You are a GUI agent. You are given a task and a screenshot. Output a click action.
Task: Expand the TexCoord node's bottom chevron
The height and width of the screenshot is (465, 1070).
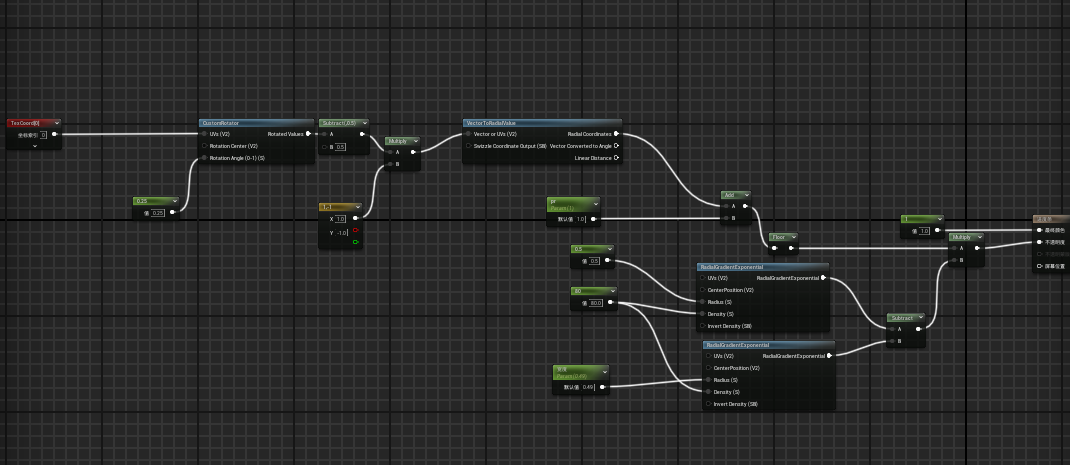[x=35, y=146]
